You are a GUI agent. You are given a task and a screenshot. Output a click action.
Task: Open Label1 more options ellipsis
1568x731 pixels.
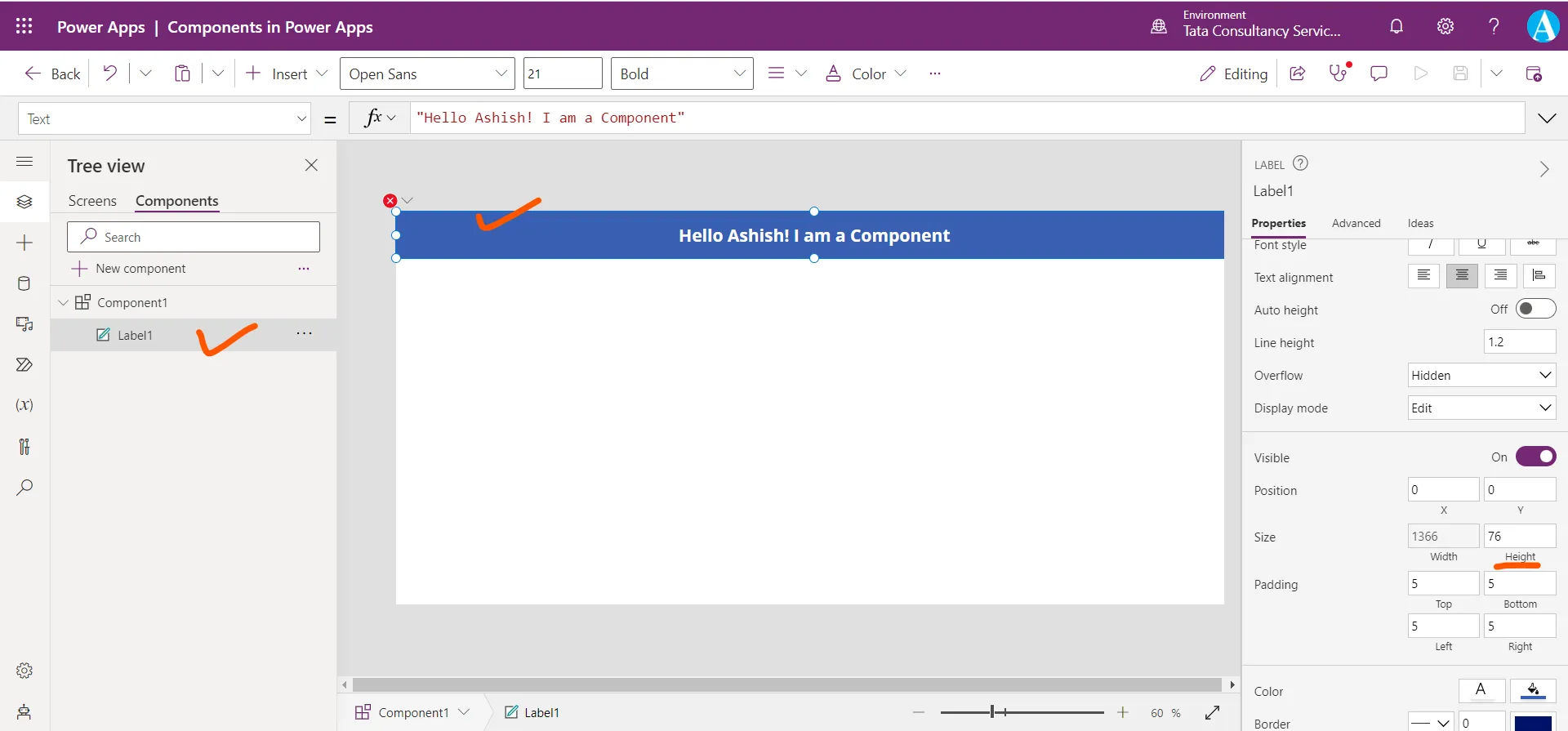tap(304, 333)
